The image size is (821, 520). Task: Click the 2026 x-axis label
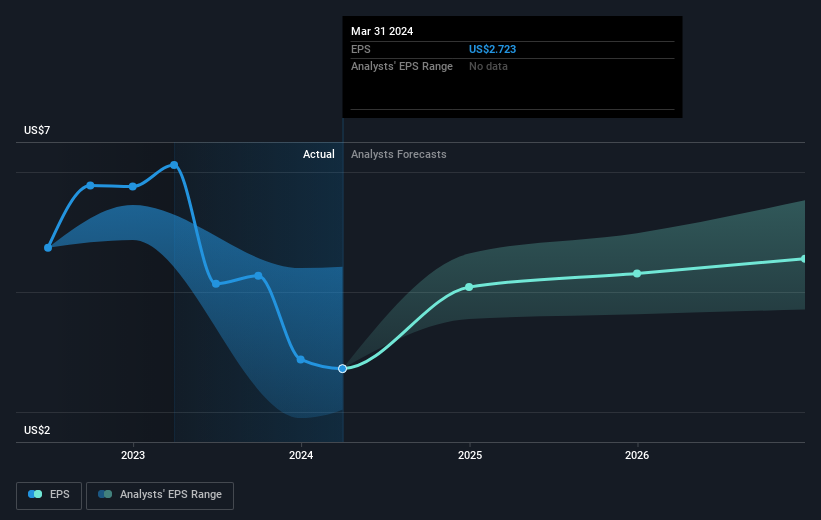click(637, 455)
